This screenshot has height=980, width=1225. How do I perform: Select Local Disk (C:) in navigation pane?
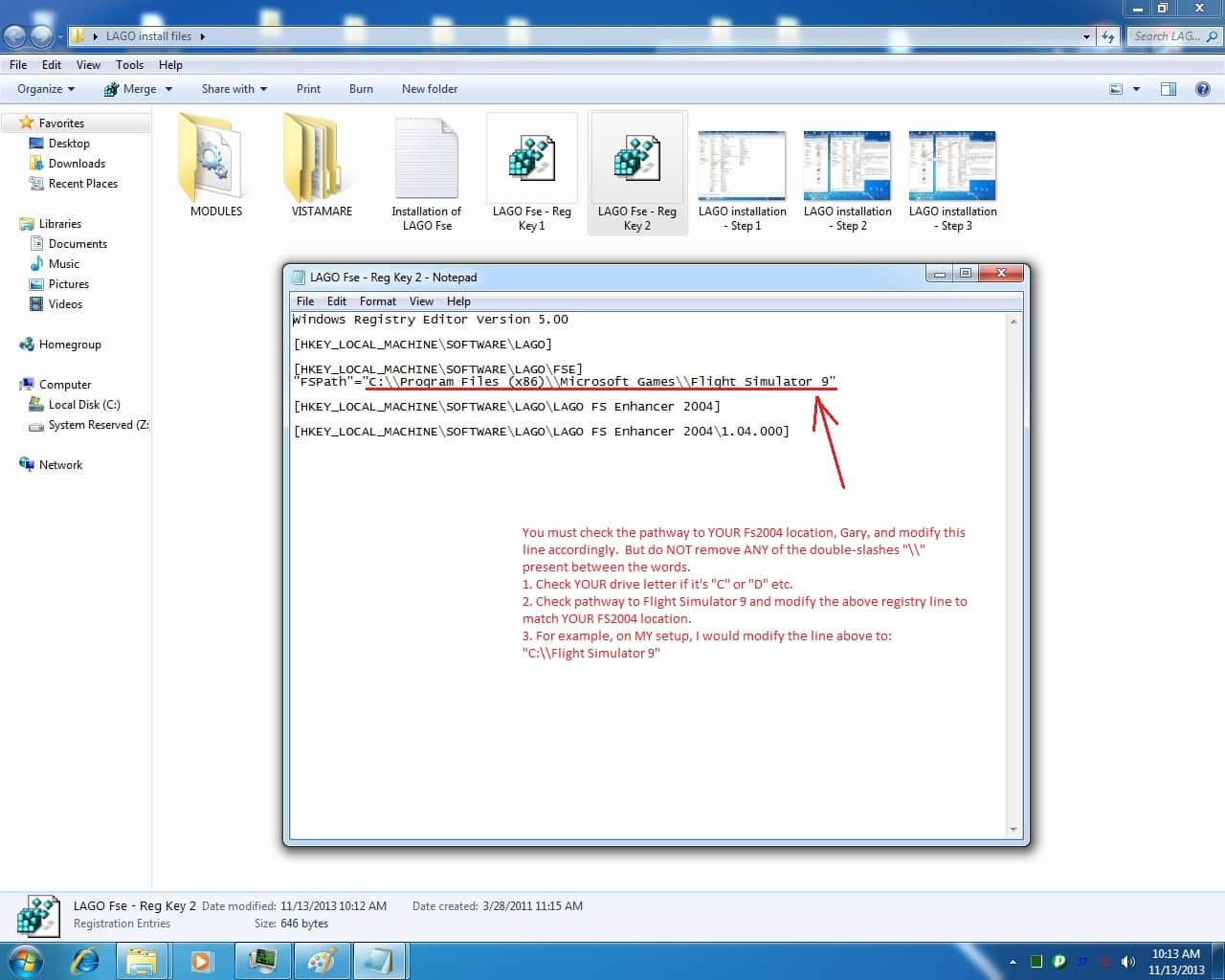[84, 405]
